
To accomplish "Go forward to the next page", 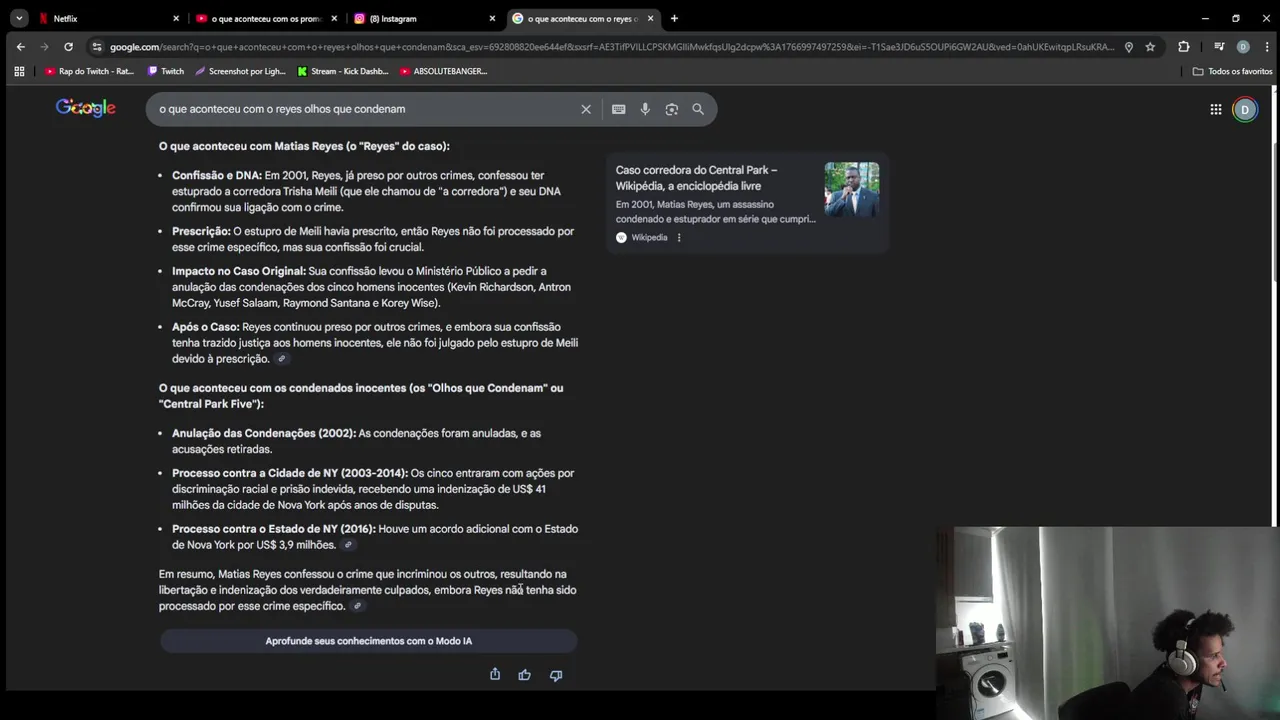I will point(44,47).
